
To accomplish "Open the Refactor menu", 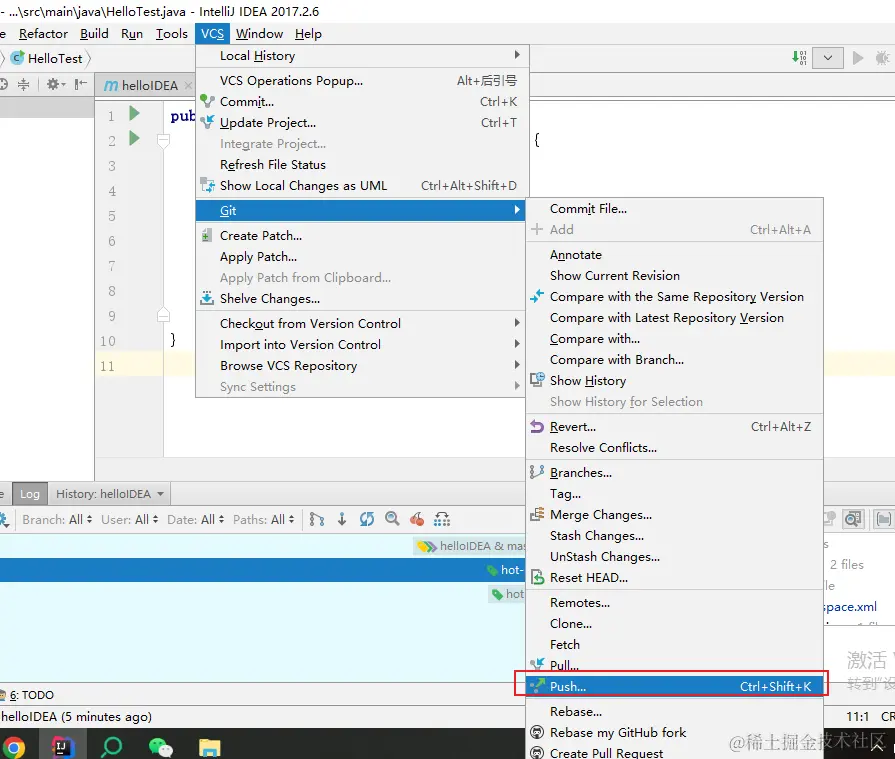I will click(x=43, y=34).
